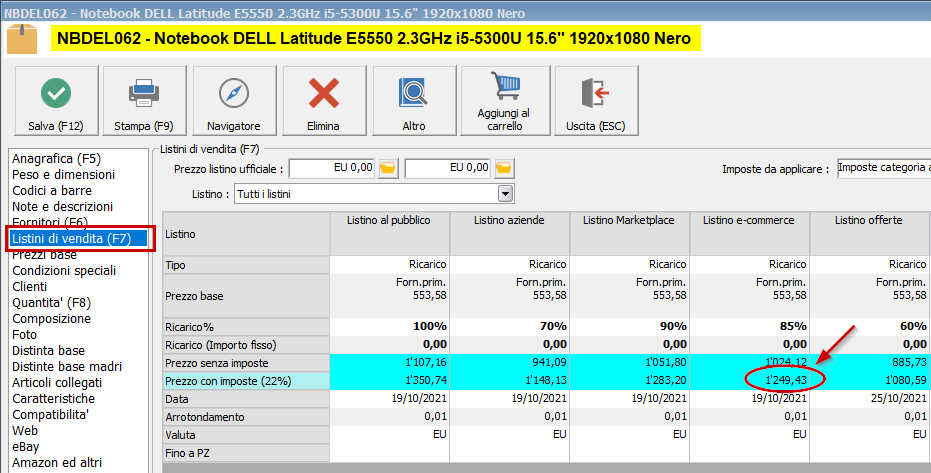Select price without tax 1'107,16 cell
Image resolution: width=931 pixels, height=473 pixels.
pos(390,363)
